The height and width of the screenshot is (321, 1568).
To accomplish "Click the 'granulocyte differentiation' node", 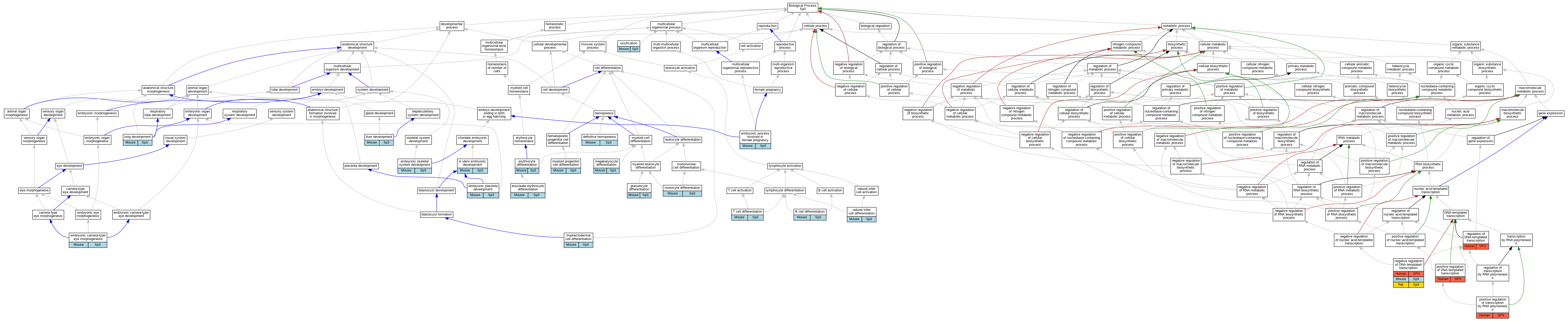I will pyautogui.click(x=639, y=190).
